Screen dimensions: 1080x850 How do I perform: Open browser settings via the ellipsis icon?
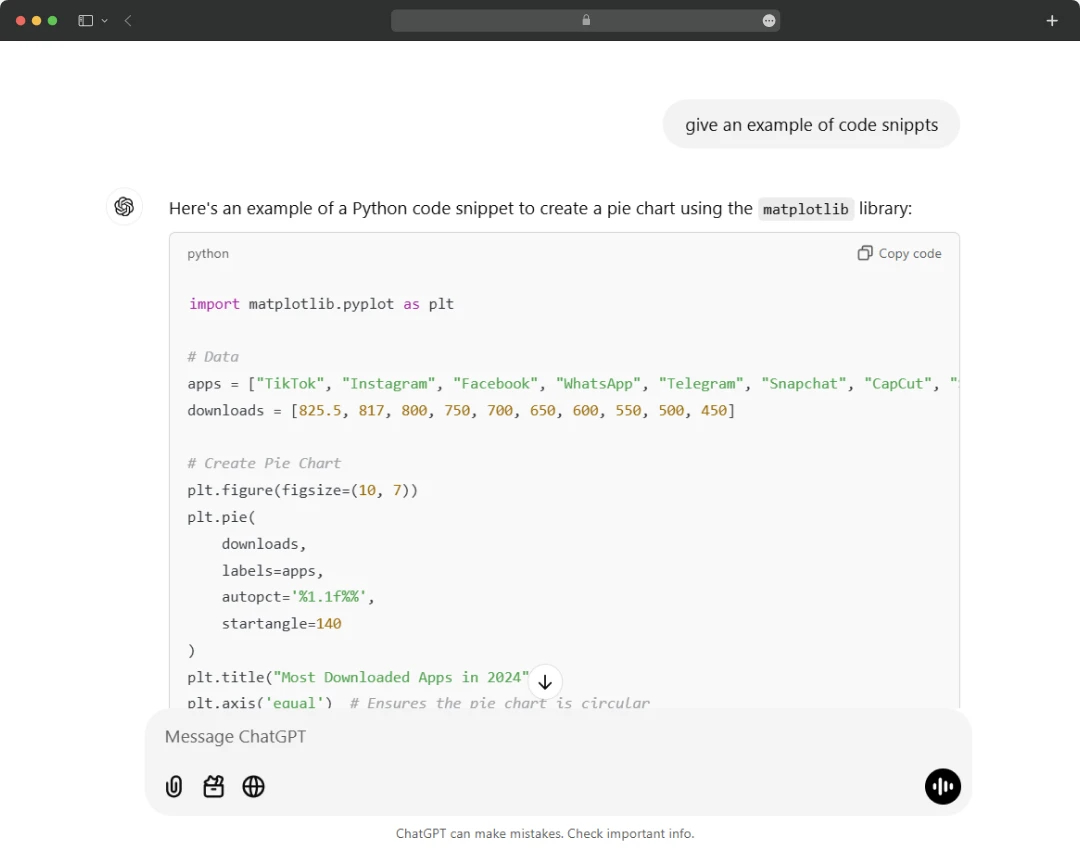tap(768, 20)
